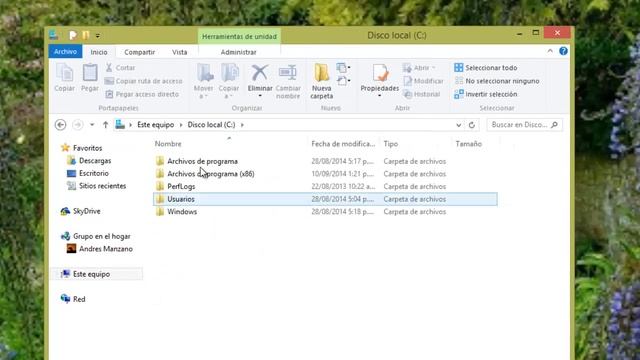Screen dimensions: 640x360
Task: Open the help question mark icon
Action: pos(563,51)
